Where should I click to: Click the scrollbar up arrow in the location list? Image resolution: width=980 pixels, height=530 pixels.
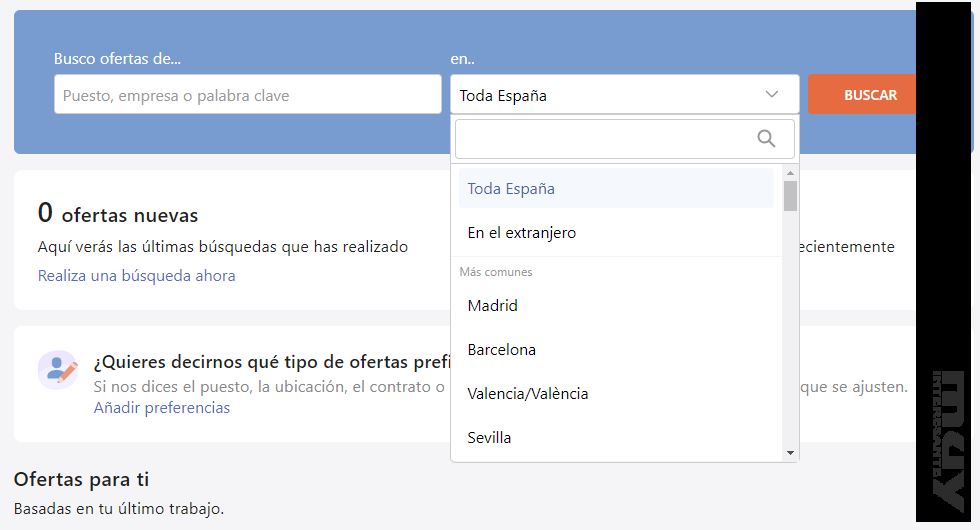tap(790, 173)
